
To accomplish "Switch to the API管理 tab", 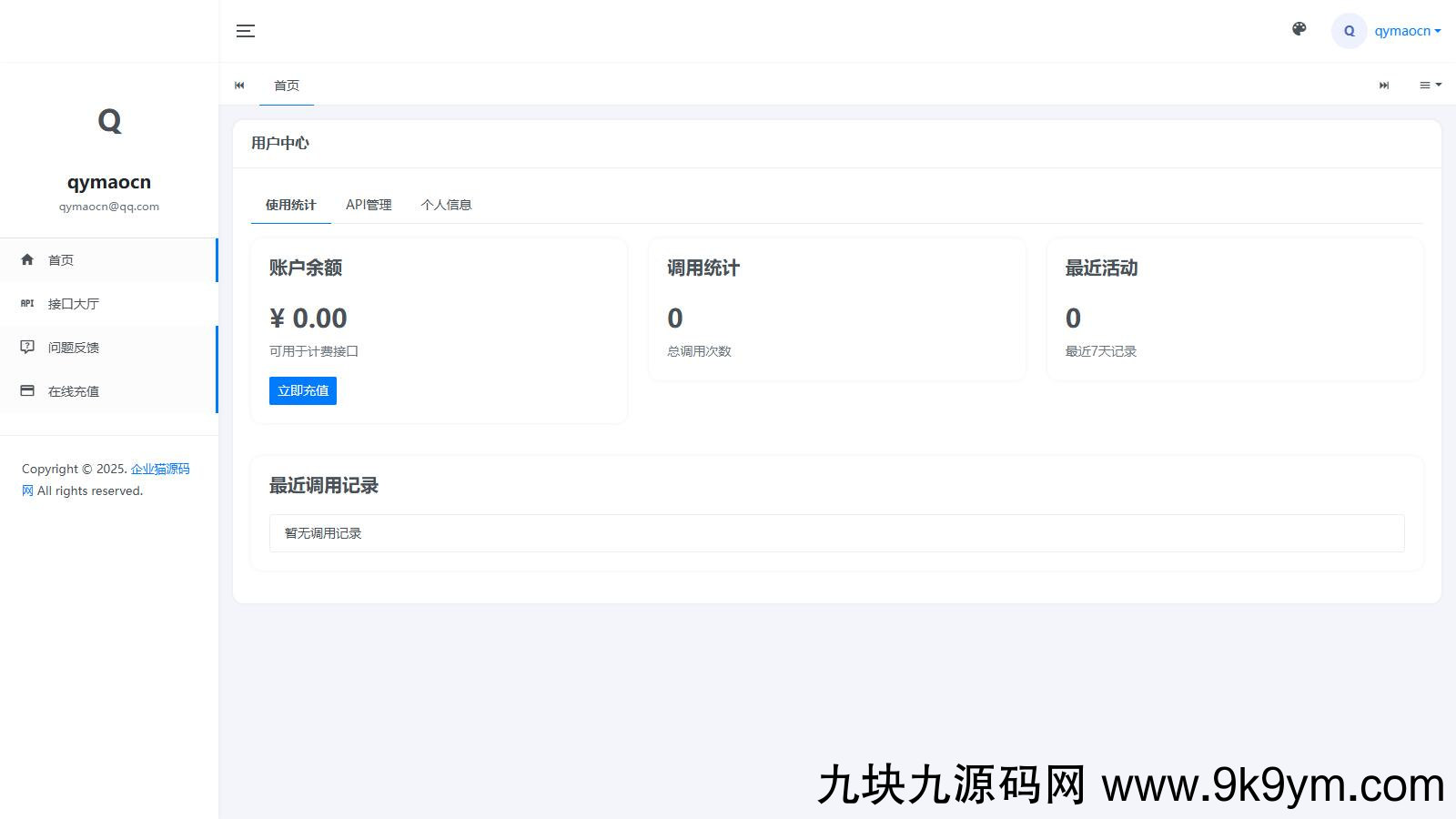I will pyautogui.click(x=369, y=205).
